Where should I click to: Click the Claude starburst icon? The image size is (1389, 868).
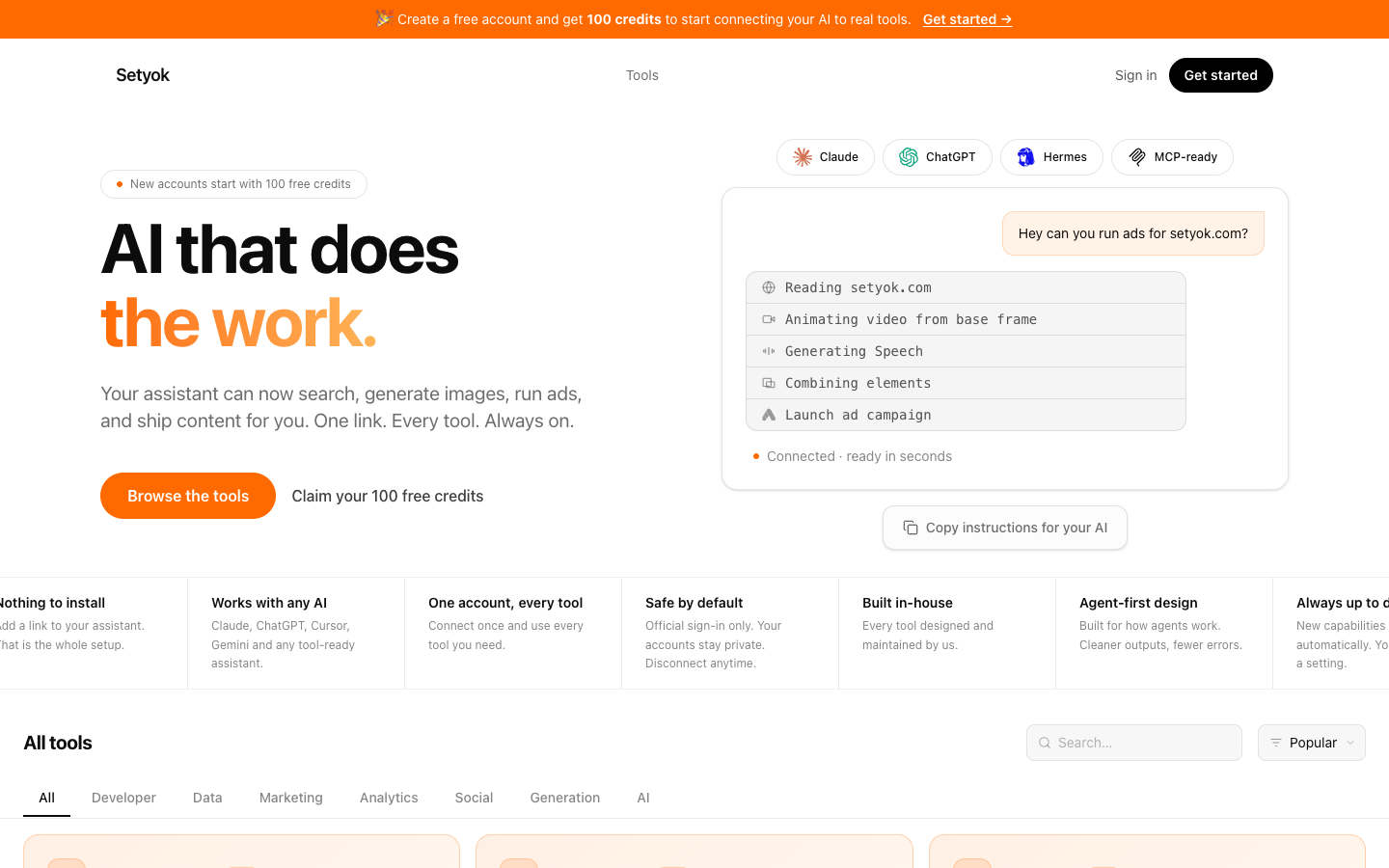pyautogui.click(x=803, y=157)
